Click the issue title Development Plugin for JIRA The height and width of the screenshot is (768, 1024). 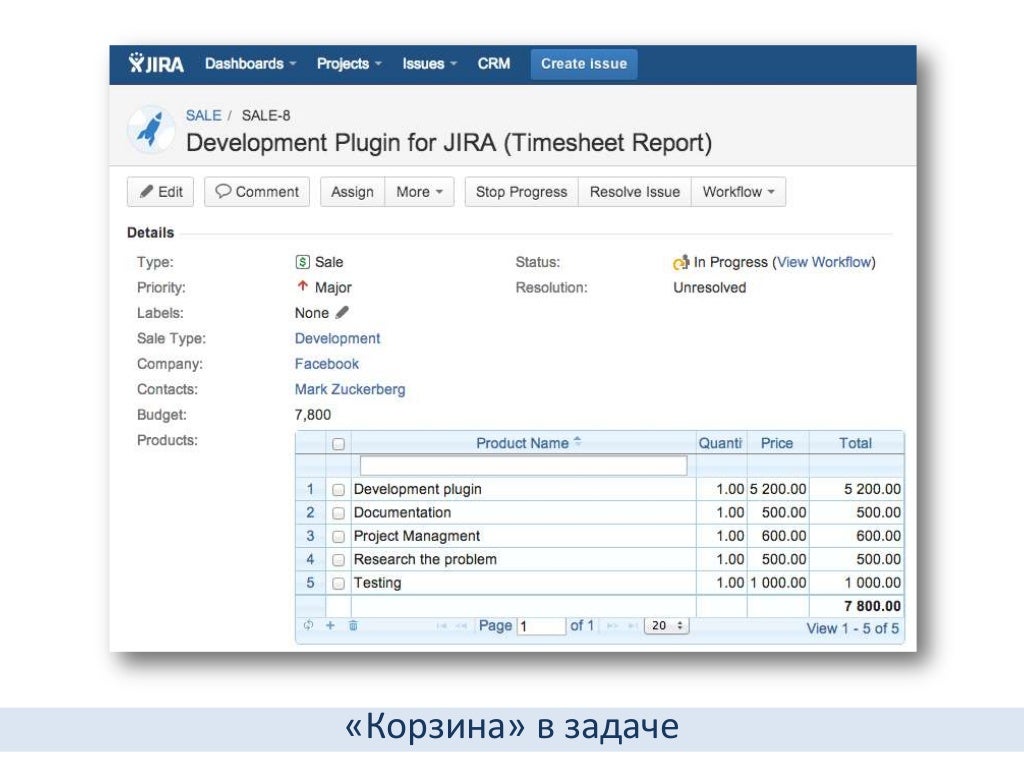click(449, 142)
